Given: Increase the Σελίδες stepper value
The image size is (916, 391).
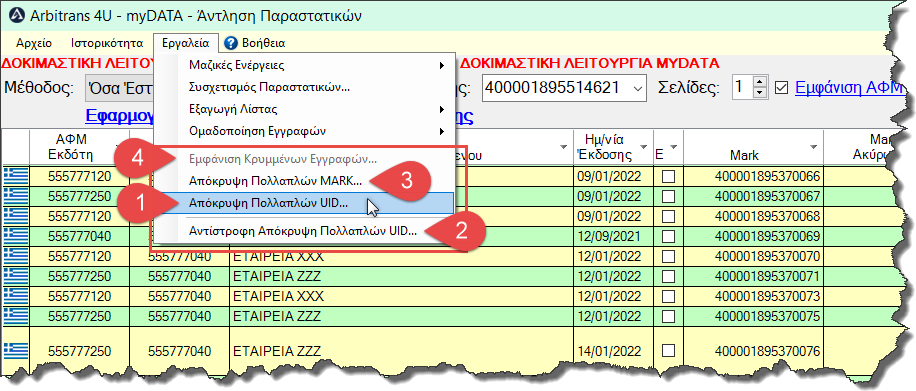Looking at the screenshot, I should tap(759, 82).
